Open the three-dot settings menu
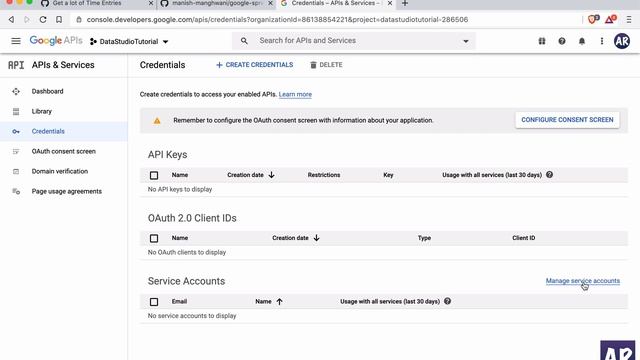640x360 pixels. [602, 41]
